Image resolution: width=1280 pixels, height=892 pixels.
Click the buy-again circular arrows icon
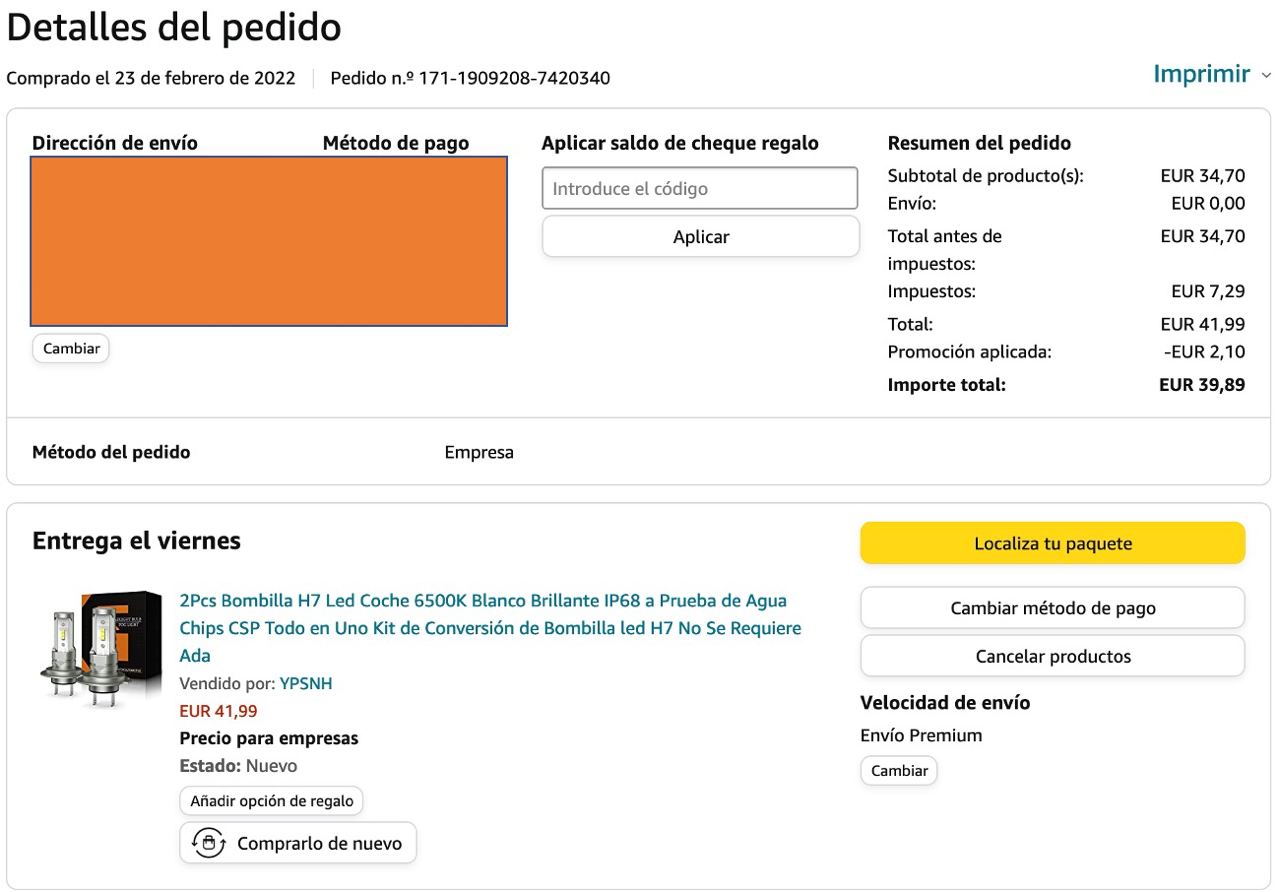click(208, 843)
